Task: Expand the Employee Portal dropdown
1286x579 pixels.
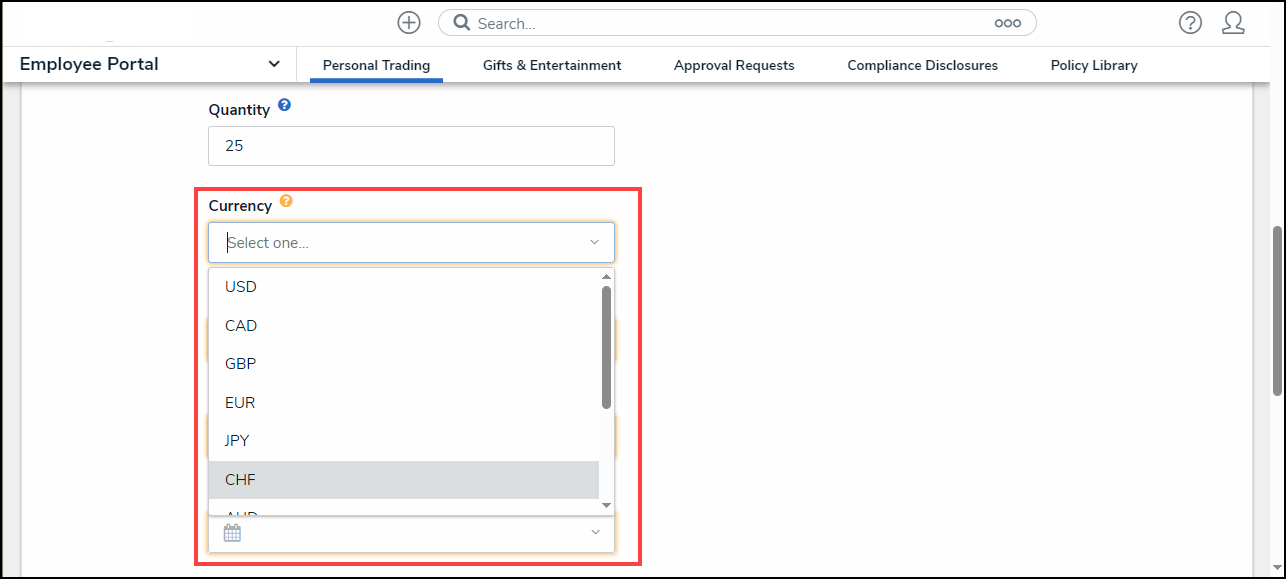Action: pyautogui.click(x=274, y=65)
